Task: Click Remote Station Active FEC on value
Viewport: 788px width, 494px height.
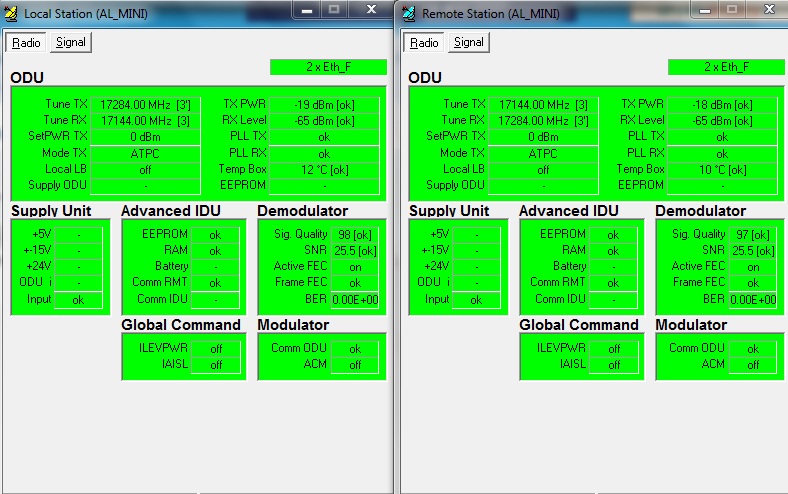Action: pyautogui.click(x=753, y=267)
